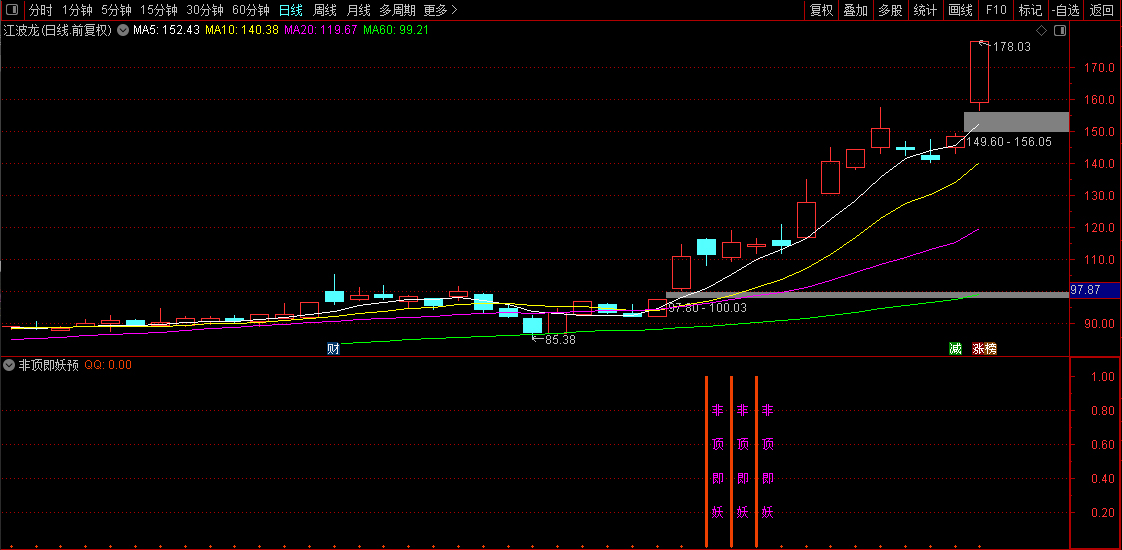Screen dimensions: 1122x550
Task: Select the cyan candle with 85.38 low
Action: pos(532,325)
